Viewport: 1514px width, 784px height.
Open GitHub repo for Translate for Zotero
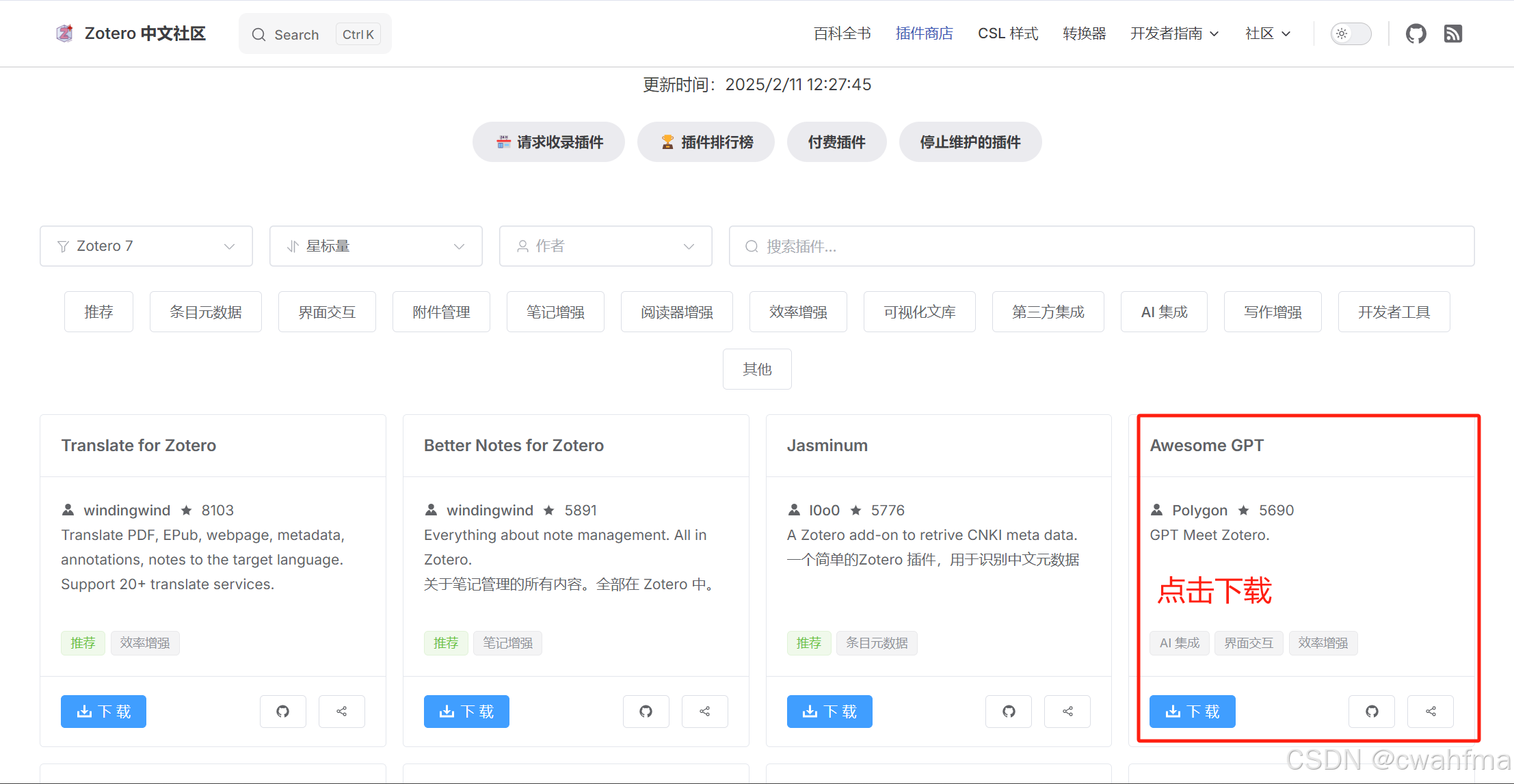click(282, 712)
